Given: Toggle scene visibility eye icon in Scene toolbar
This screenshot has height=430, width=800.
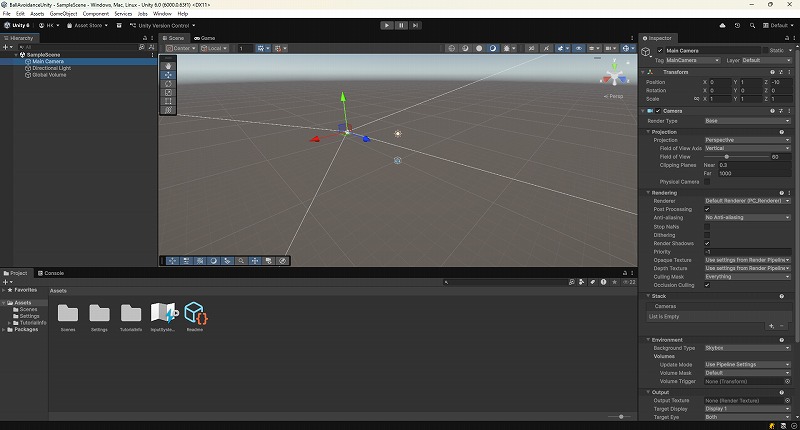Looking at the screenshot, I should coord(579,48).
